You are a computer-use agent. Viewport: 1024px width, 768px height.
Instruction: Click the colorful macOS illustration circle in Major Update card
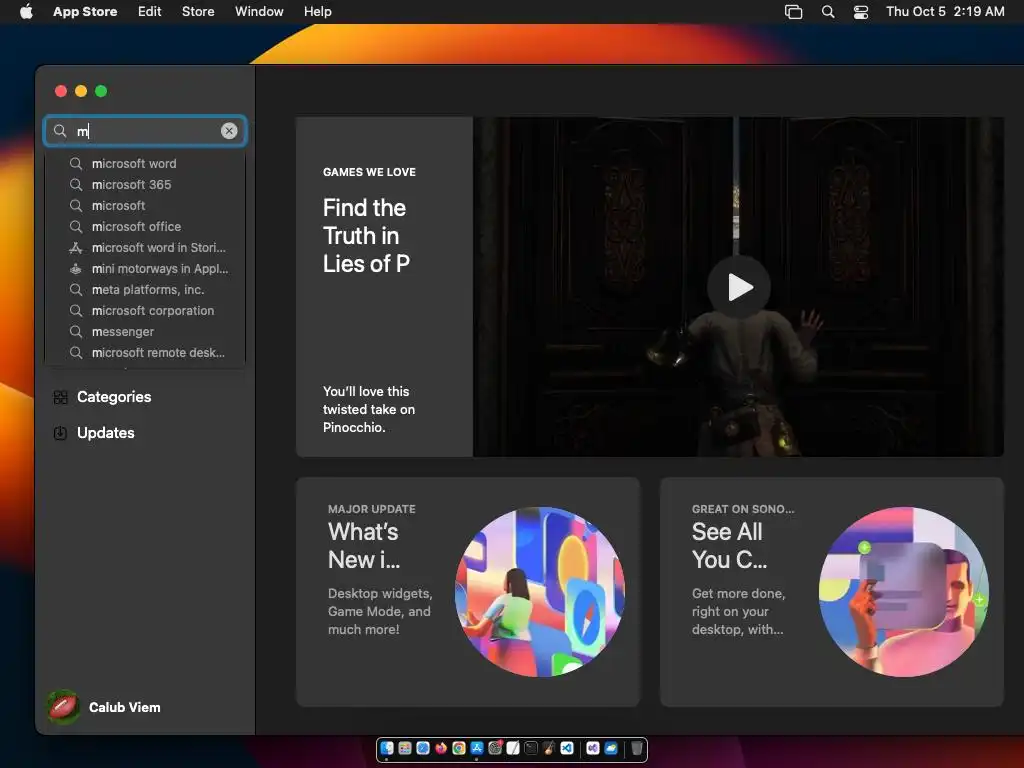pyautogui.click(x=539, y=592)
